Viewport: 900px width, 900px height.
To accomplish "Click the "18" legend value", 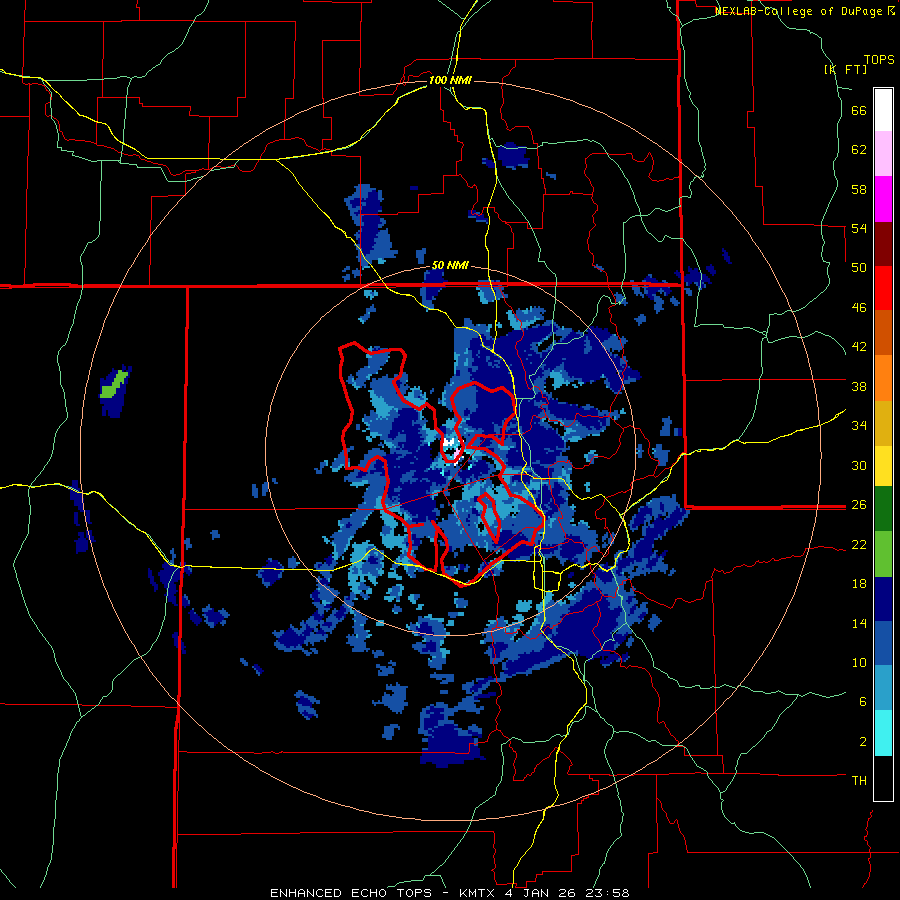I will tap(859, 584).
